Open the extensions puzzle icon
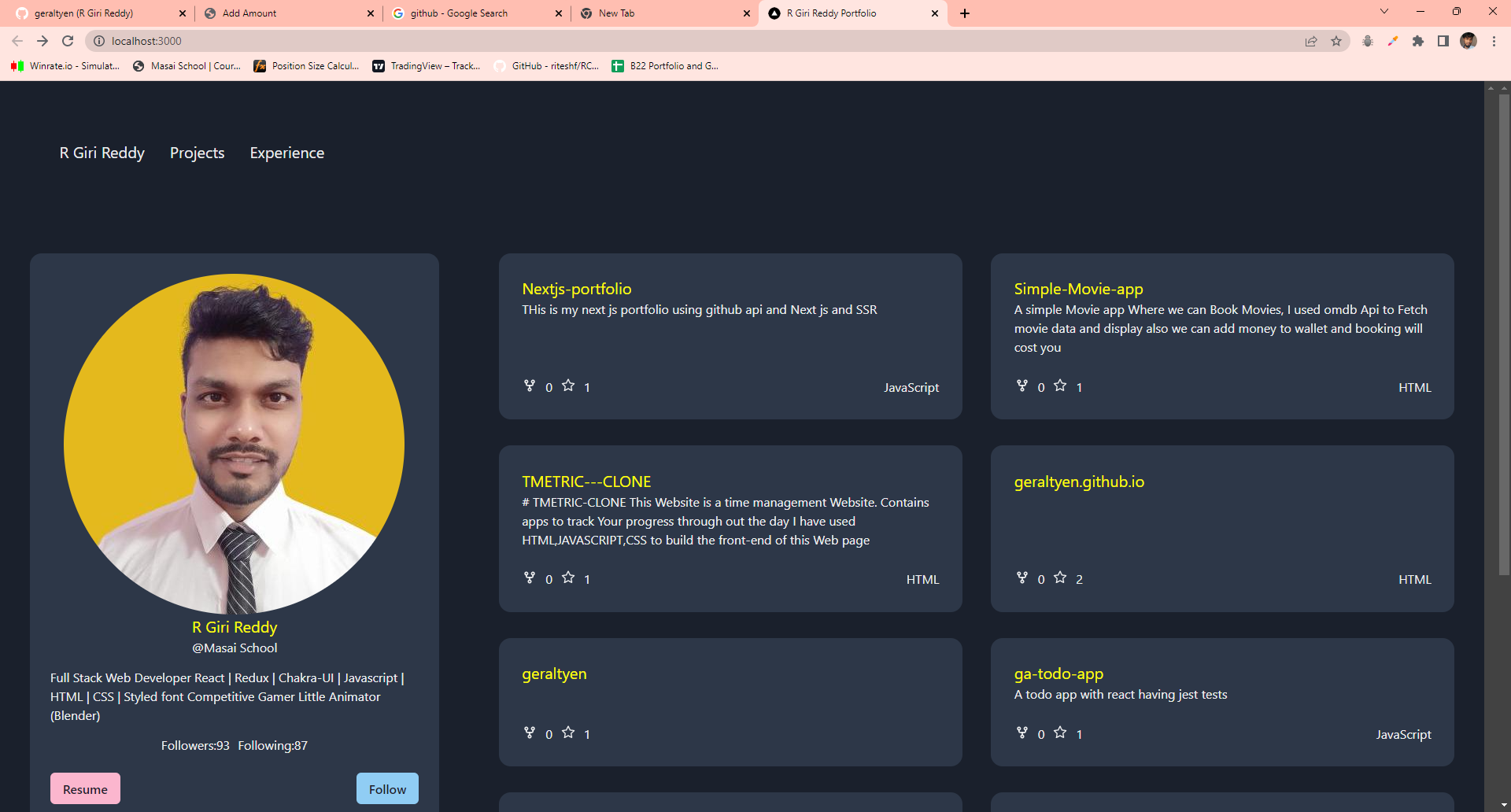The height and width of the screenshot is (812, 1511). (x=1418, y=41)
